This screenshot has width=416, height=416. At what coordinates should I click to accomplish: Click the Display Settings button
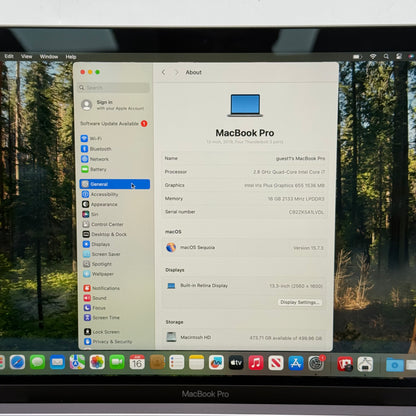tap(300, 302)
